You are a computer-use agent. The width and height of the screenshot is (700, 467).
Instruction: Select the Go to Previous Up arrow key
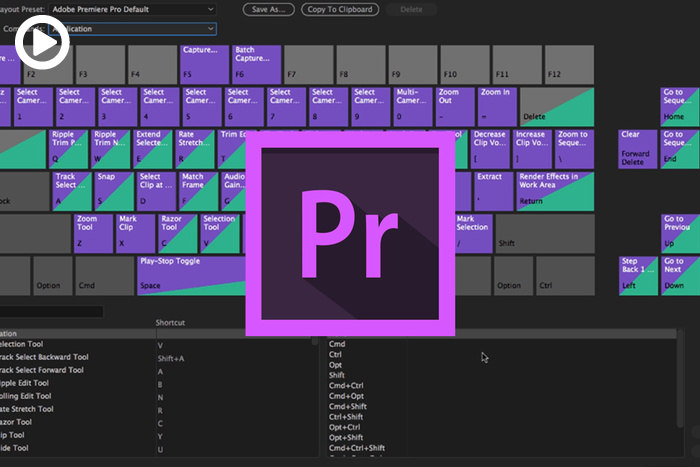[x=679, y=234]
